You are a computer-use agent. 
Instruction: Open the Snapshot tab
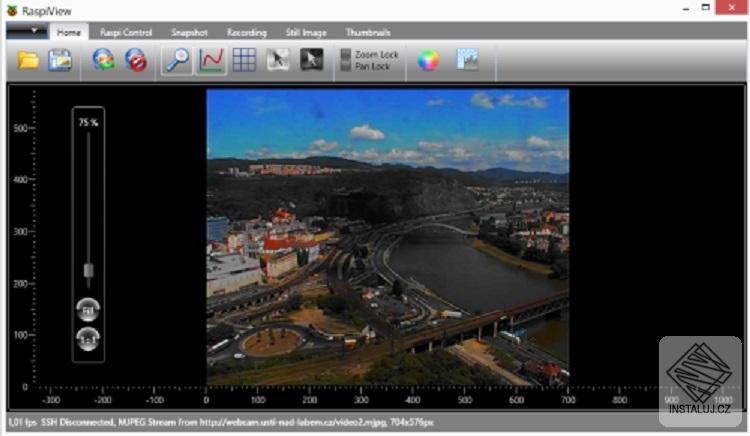(x=189, y=33)
